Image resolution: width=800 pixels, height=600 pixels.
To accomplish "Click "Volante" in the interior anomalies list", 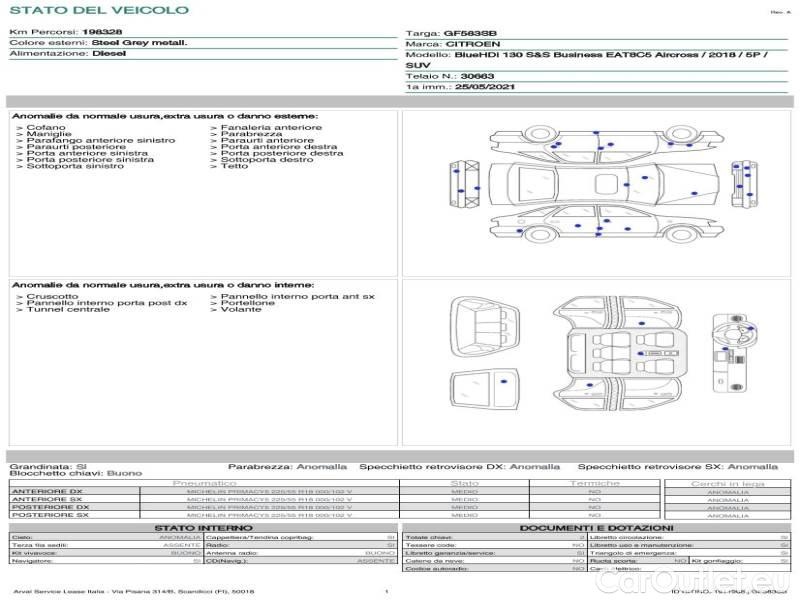I will coord(241,309).
